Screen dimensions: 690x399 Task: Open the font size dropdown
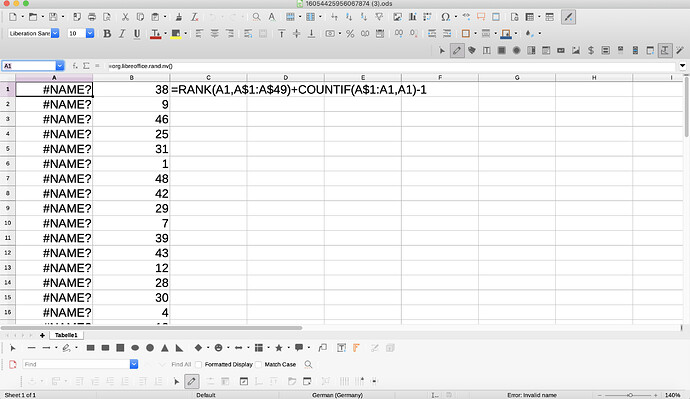click(x=90, y=33)
